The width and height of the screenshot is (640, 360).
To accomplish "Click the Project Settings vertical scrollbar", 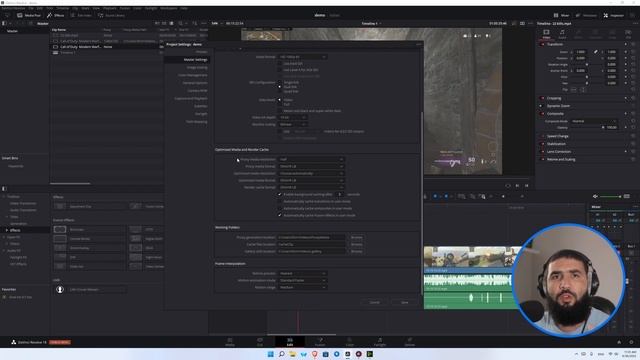I will pyautogui.click(x=421, y=203).
